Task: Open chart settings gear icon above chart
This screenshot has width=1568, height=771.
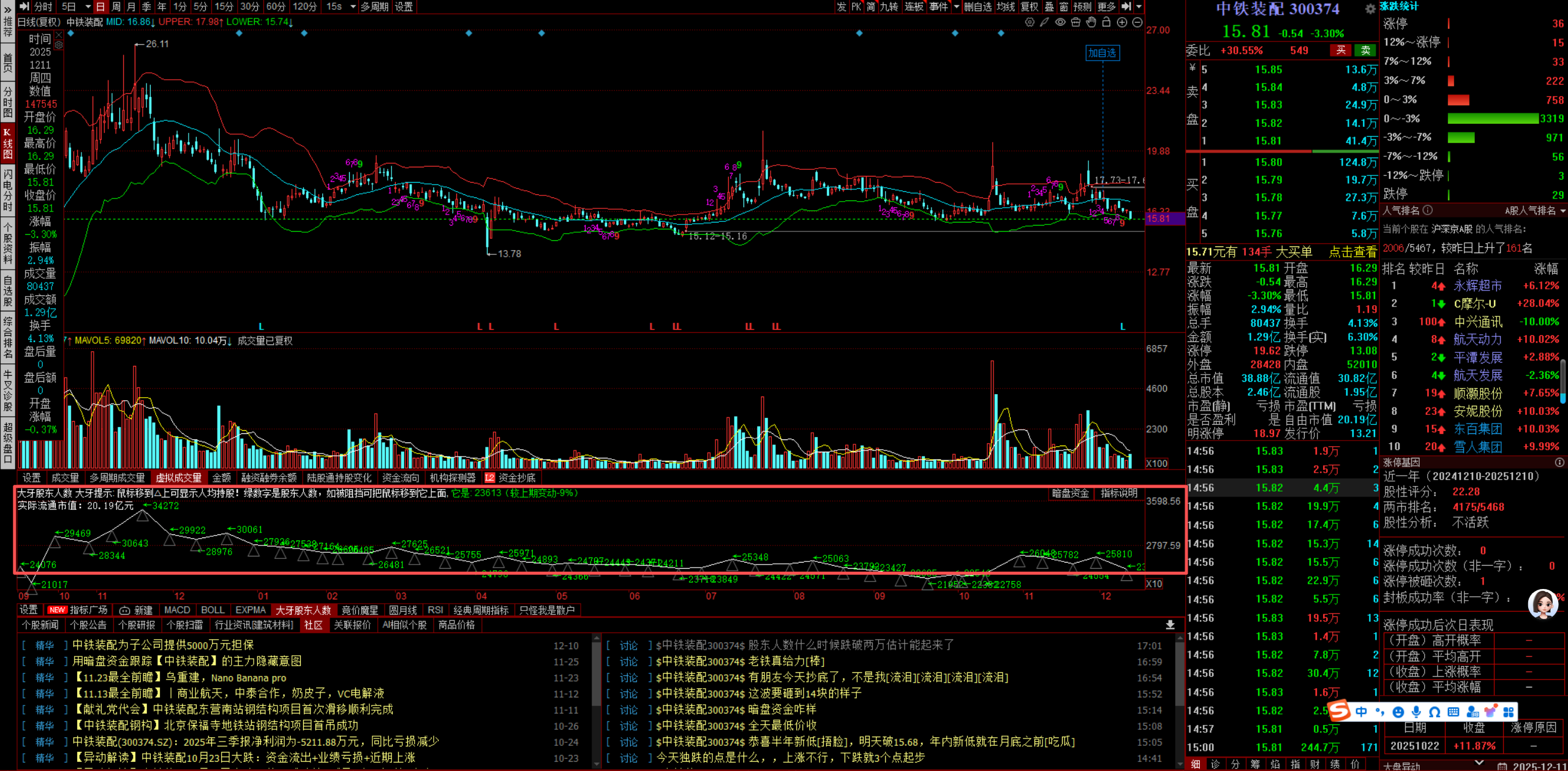Action: (x=1030, y=23)
